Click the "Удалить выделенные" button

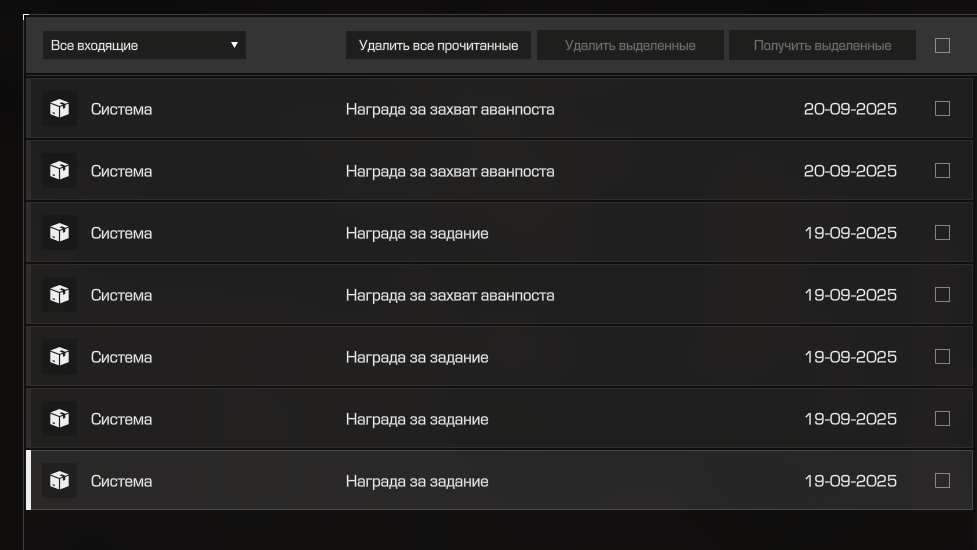[x=630, y=45]
